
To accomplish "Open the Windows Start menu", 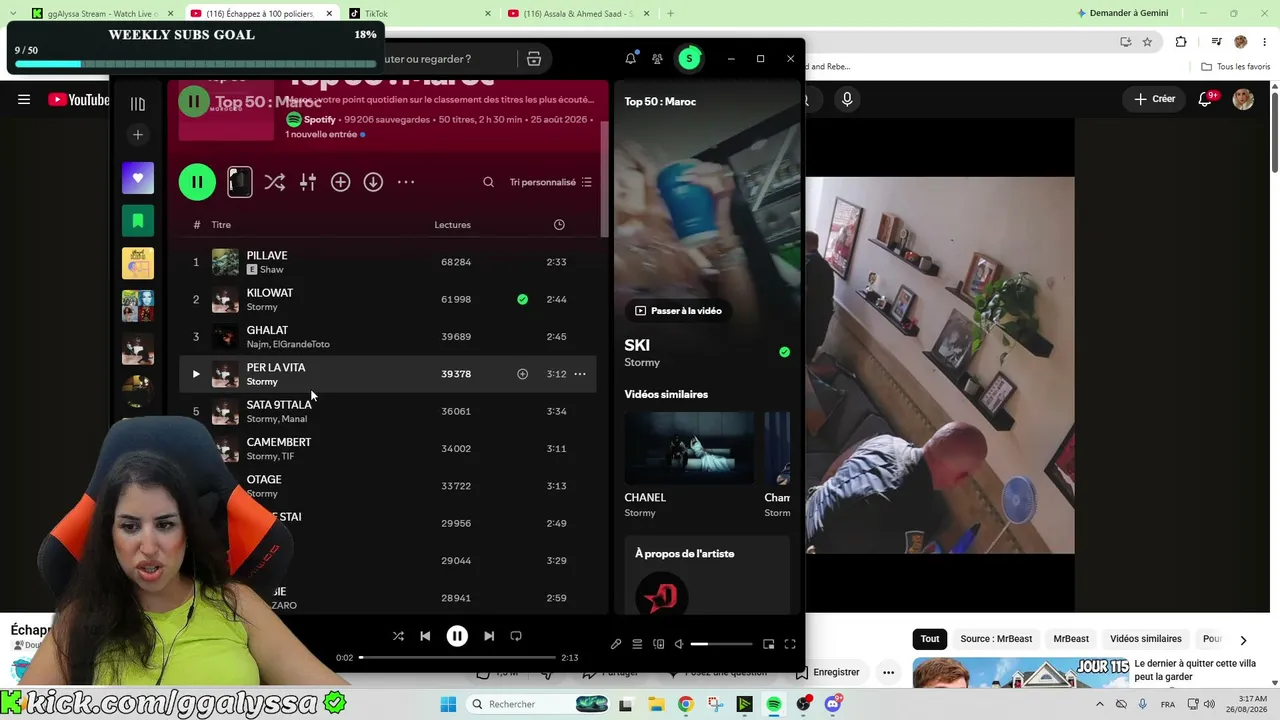I will 448,704.
